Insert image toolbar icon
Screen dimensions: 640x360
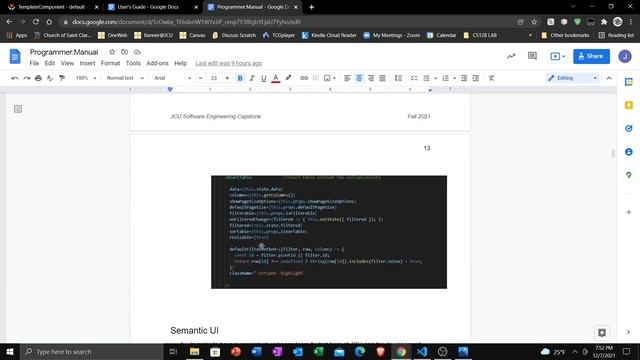point(327,78)
